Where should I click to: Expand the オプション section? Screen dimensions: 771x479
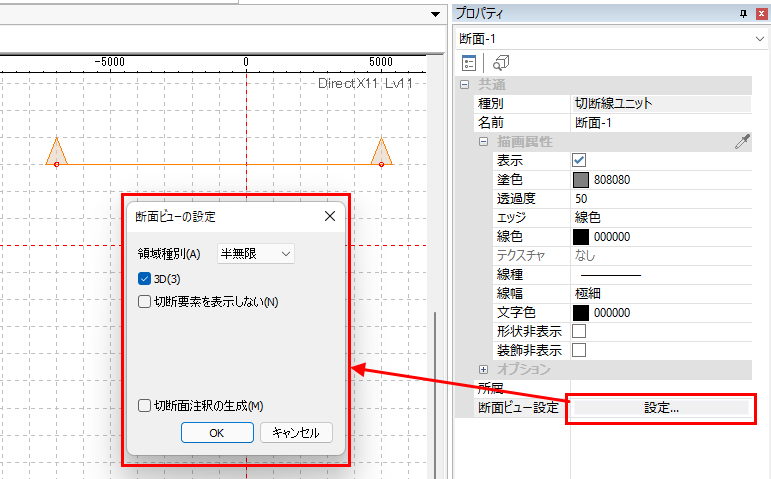(484, 370)
